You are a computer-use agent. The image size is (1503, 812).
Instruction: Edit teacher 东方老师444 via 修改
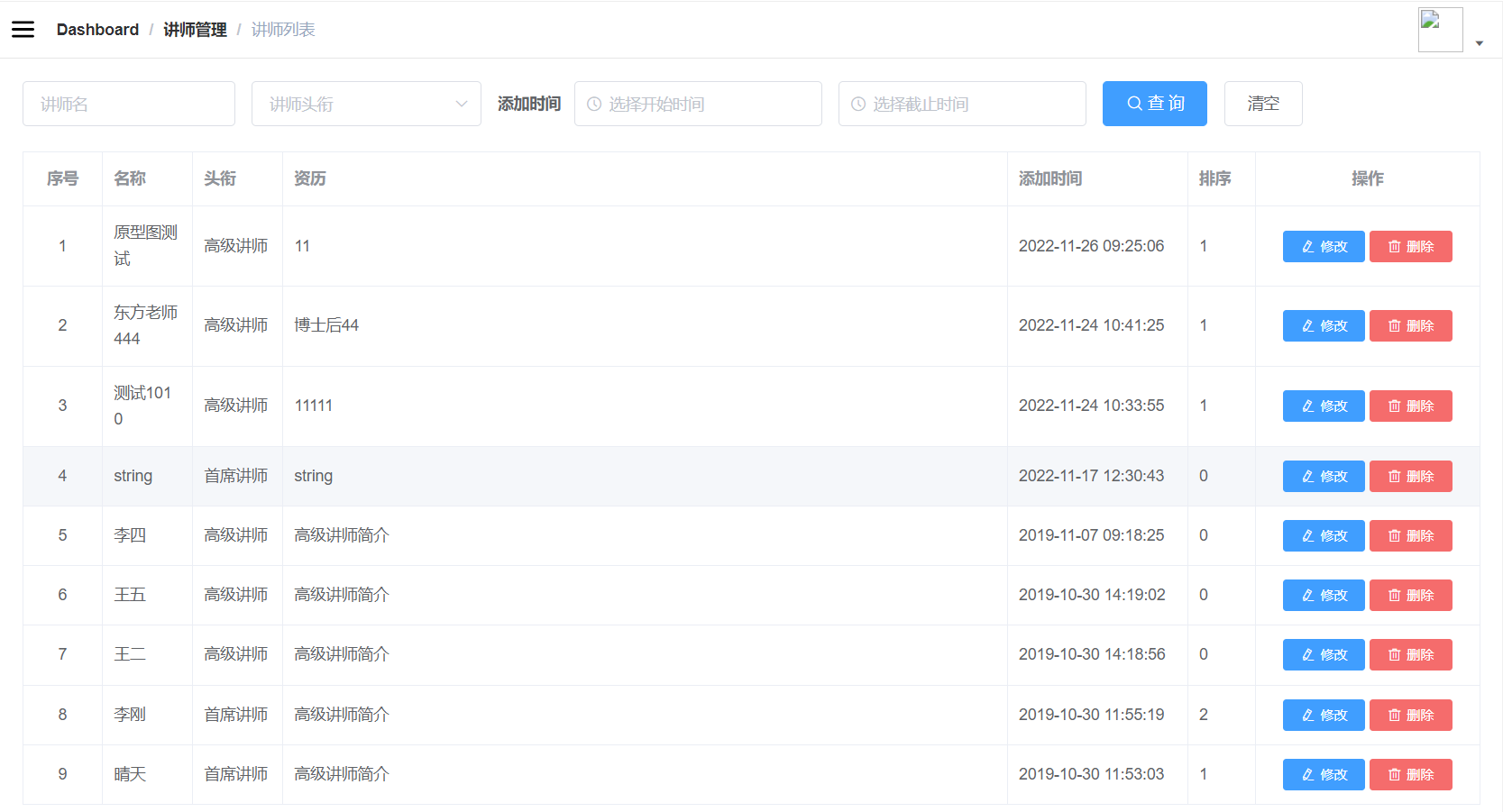click(x=1324, y=325)
